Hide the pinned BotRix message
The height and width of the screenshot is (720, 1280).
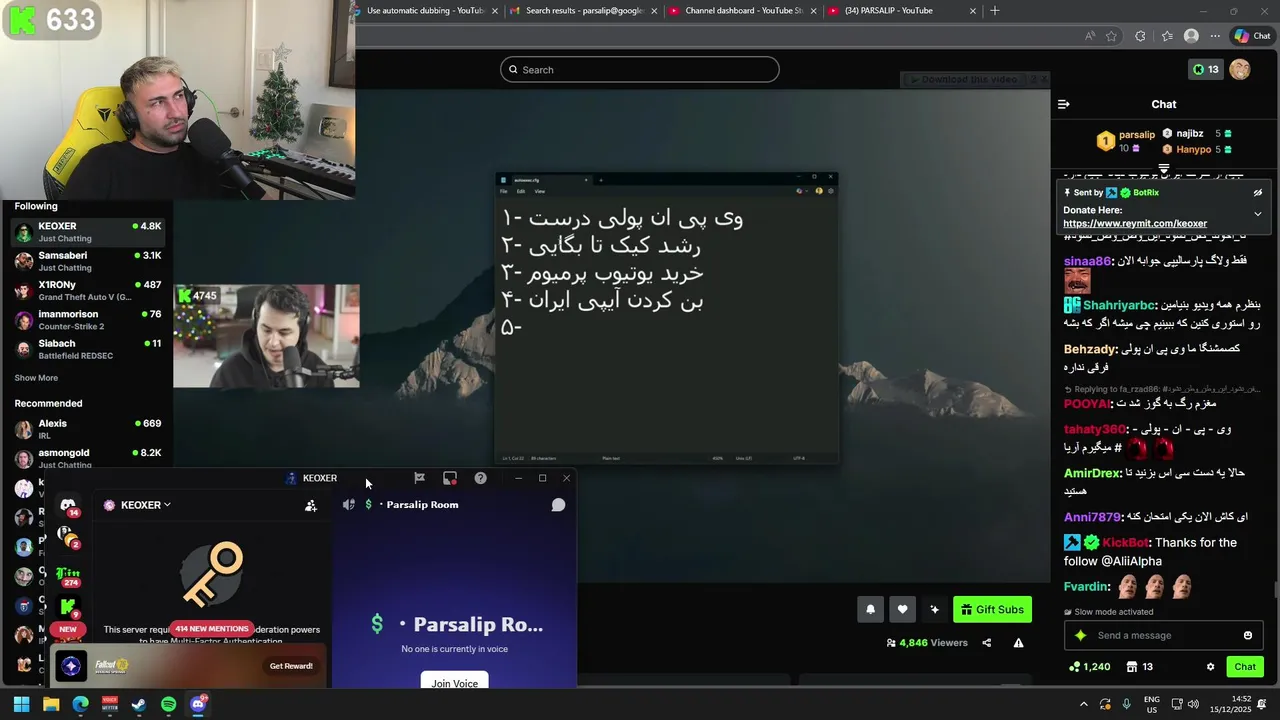1258,193
